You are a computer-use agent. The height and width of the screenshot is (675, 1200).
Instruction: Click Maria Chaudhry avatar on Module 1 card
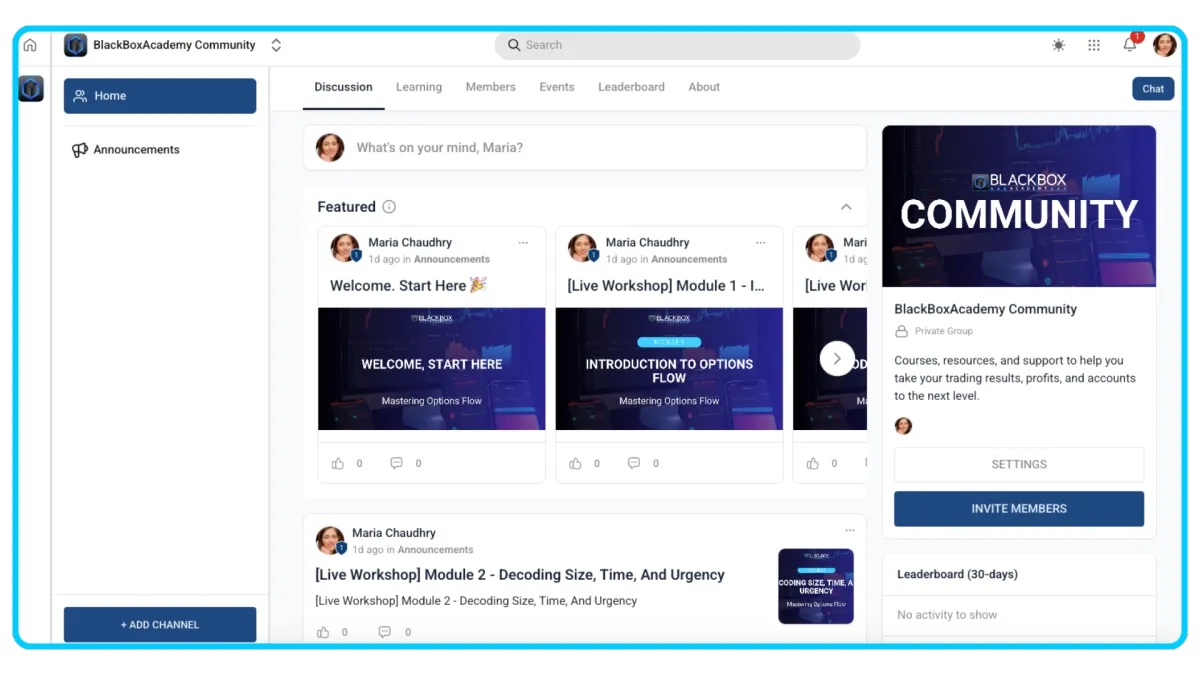[x=582, y=249]
